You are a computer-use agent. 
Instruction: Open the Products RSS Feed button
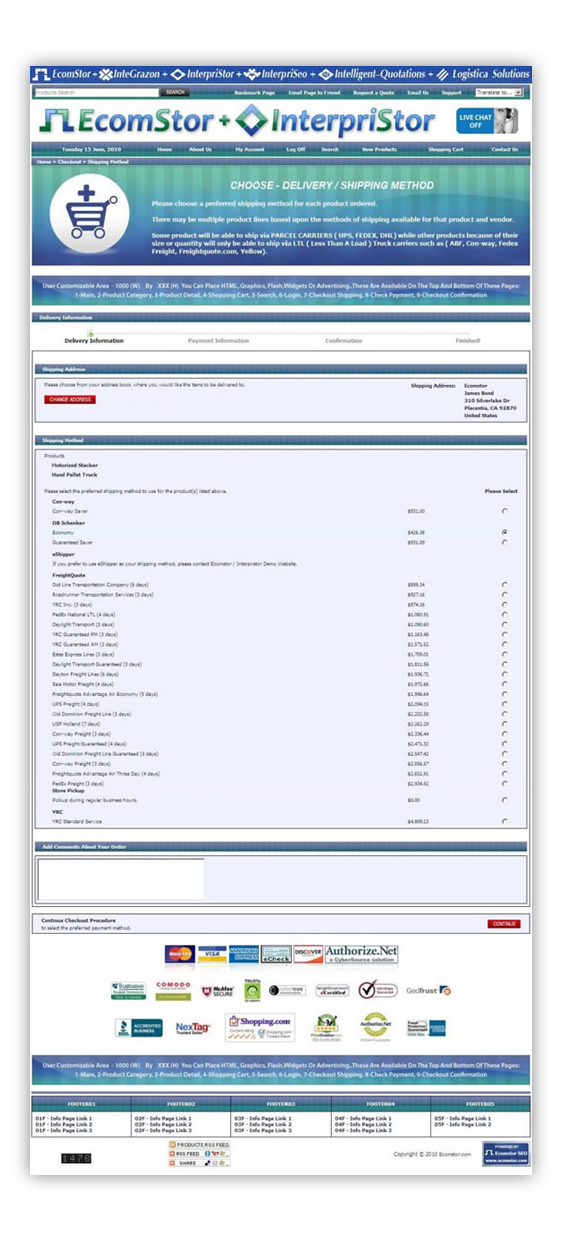pos(200,1144)
